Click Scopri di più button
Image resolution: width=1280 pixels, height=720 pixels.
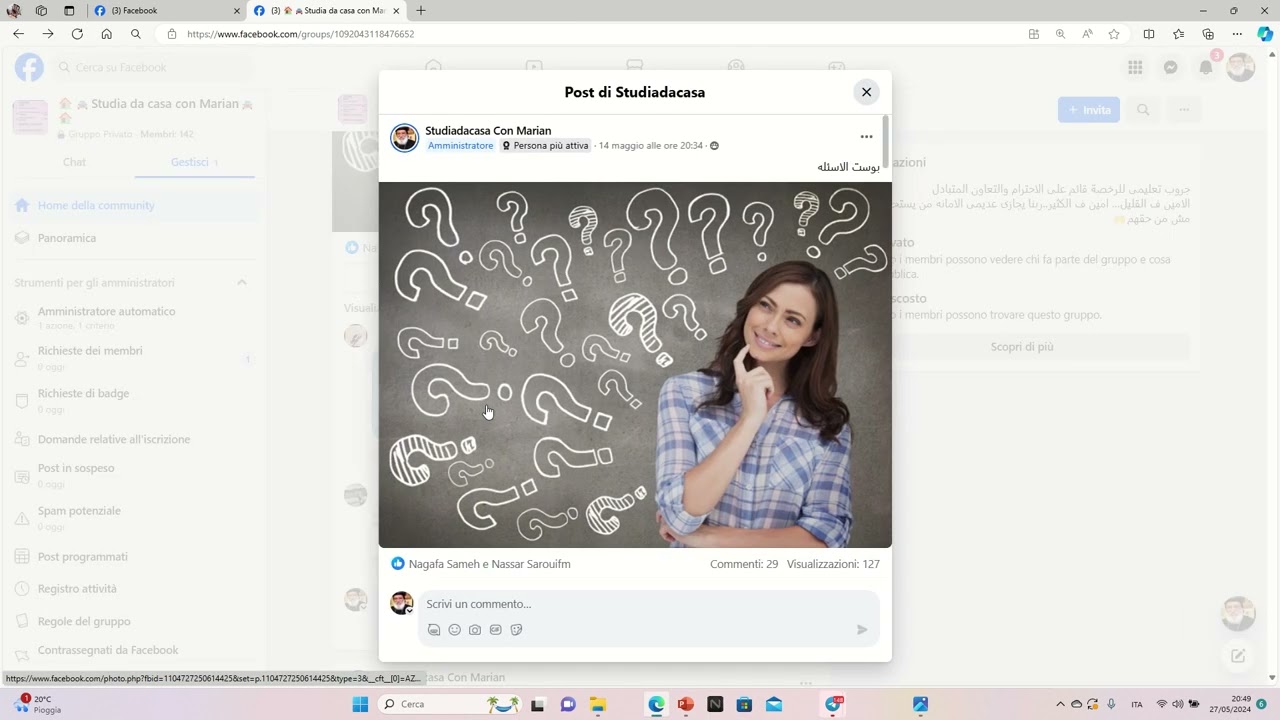(x=1022, y=347)
